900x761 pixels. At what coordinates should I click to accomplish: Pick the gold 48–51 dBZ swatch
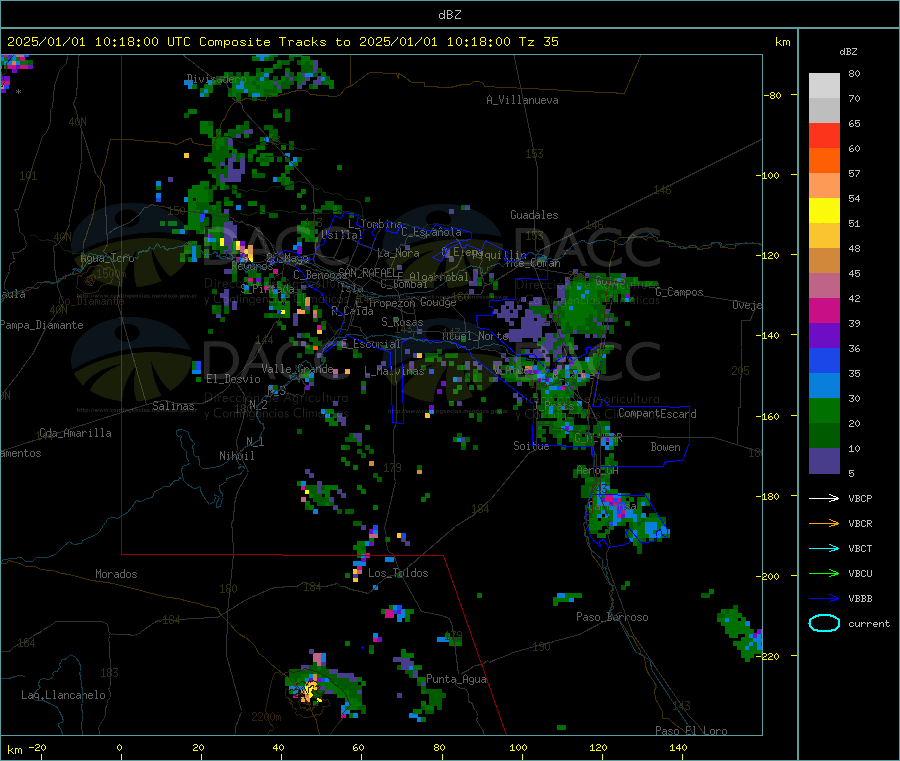click(824, 236)
